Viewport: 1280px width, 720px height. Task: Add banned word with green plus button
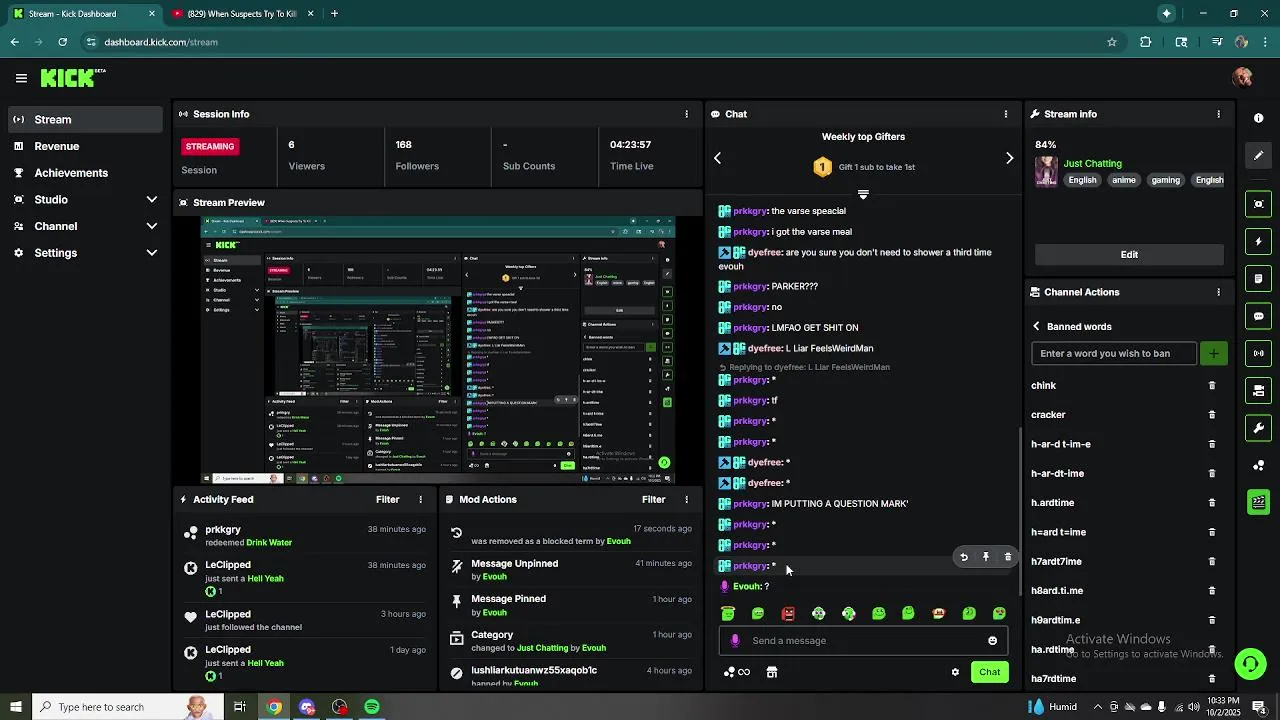[1213, 353]
